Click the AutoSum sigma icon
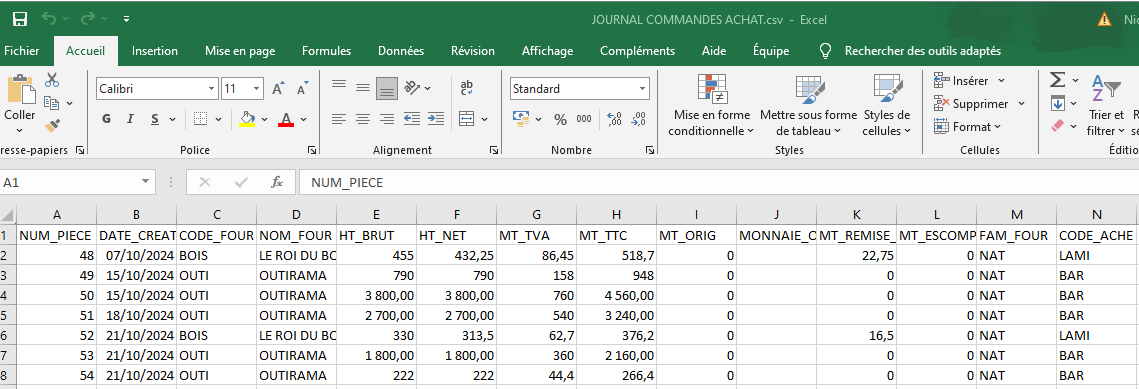Image resolution: width=1139 pixels, height=389 pixels. pyautogui.click(x=1058, y=80)
